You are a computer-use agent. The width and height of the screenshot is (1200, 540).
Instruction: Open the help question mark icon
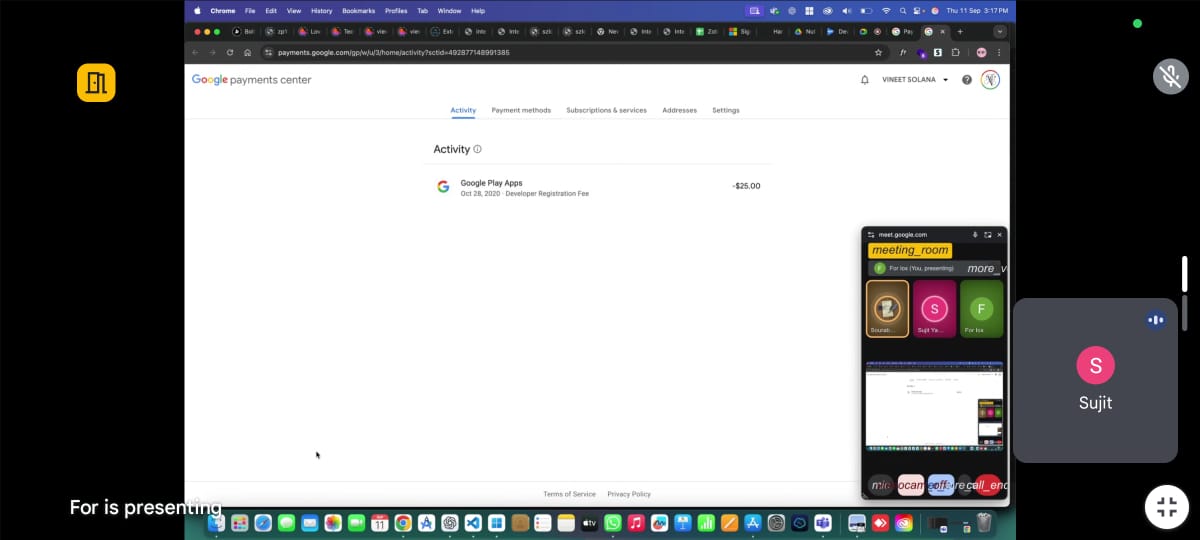[x=966, y=80]
